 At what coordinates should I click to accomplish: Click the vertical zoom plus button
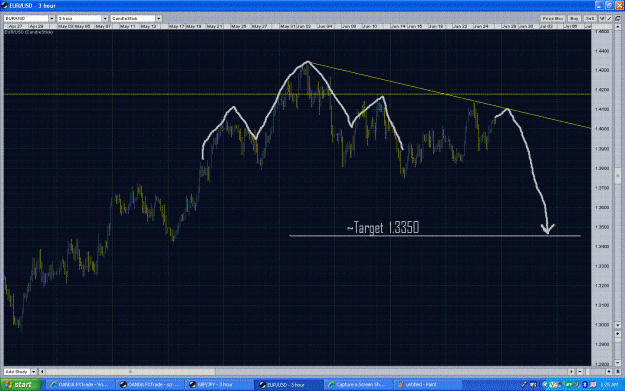click(618, 334)
